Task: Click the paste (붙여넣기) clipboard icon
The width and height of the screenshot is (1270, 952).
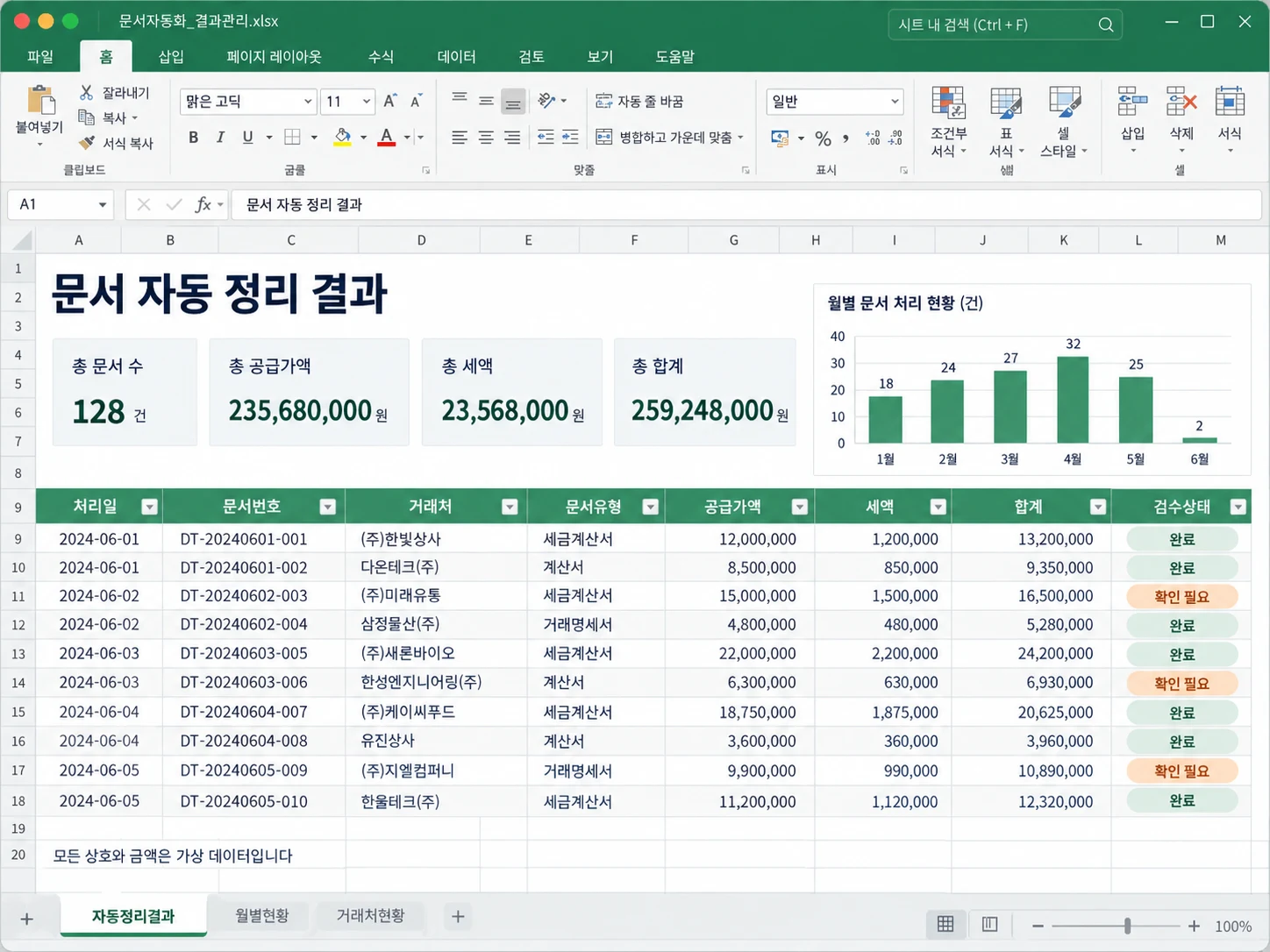Action: coord(40,100)
